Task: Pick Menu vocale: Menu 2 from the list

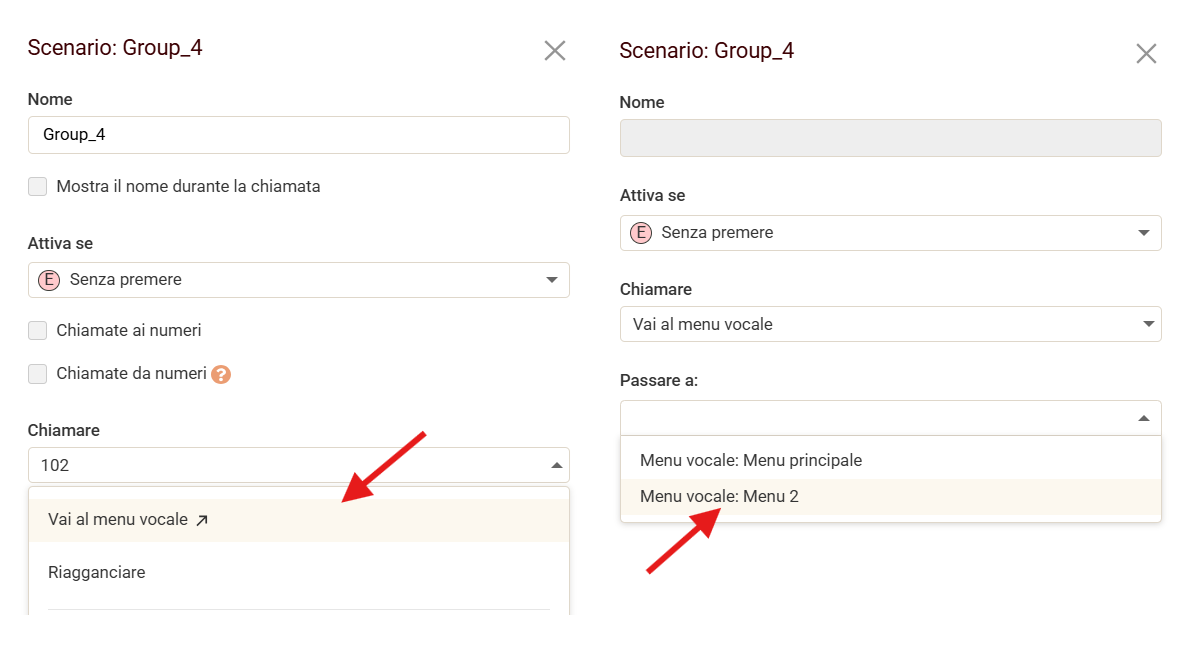Action: pos(719,496)
